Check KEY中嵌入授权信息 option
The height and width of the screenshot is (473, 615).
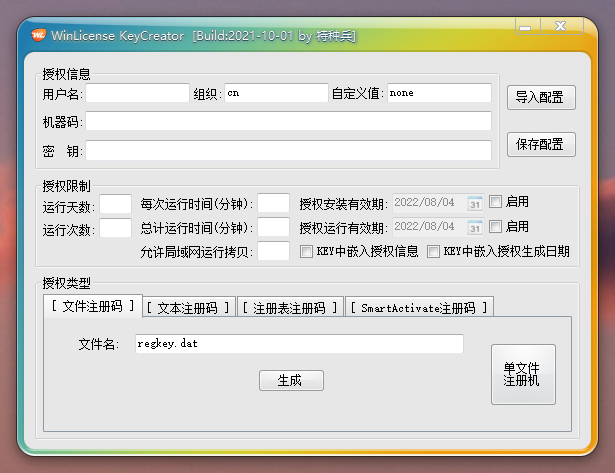306,251
